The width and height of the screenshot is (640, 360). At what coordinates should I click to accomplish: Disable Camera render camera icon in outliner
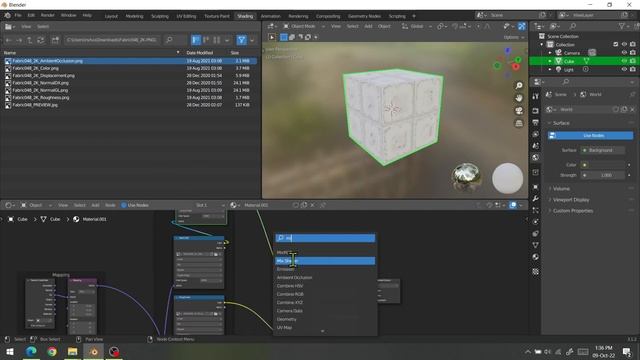[633, 53]
